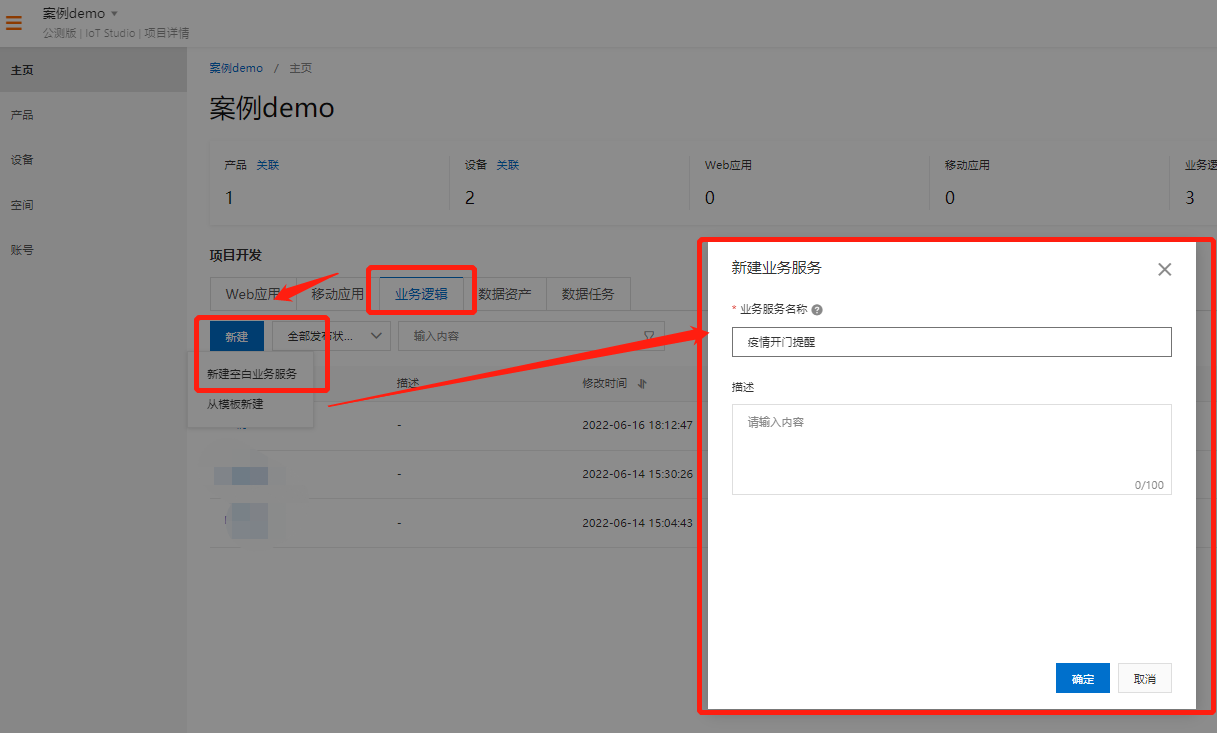
Task: Switch to the 业务逻辑 tab
Action: (421, 294)
